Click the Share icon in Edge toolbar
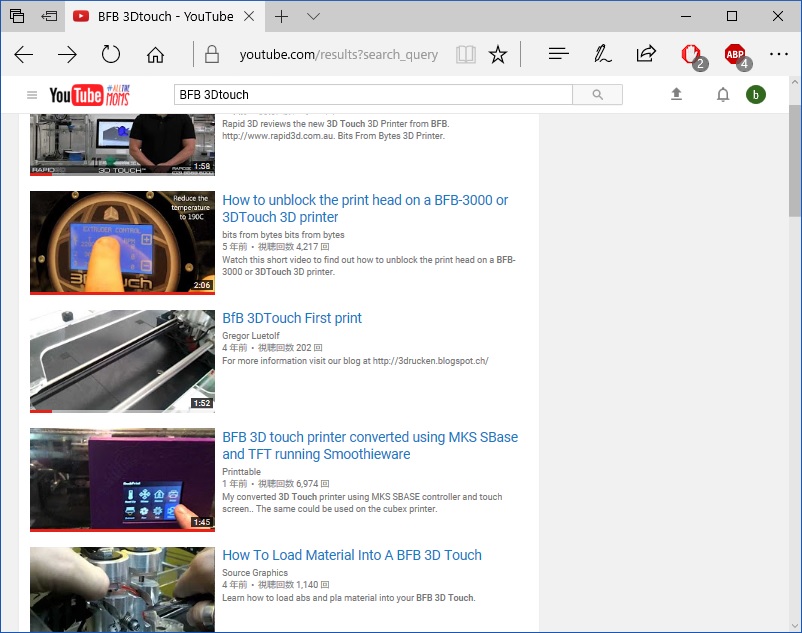This screenshot has height=633, width=802. pos(646,54)
